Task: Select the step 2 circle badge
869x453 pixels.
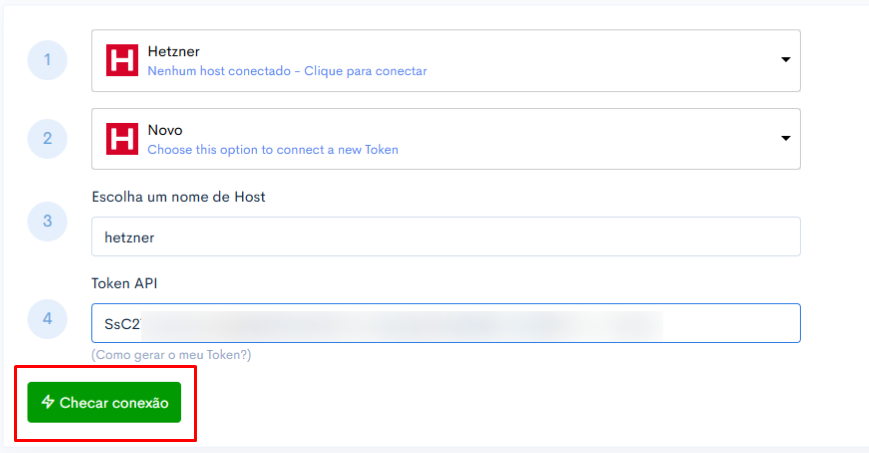Action: (x=48, y=139)
